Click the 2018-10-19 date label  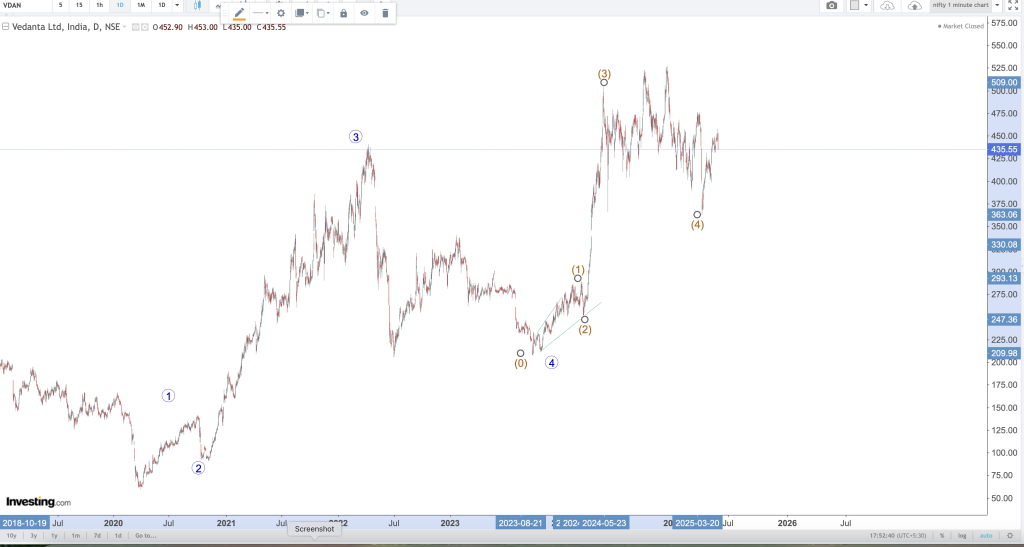coord(24,523)
